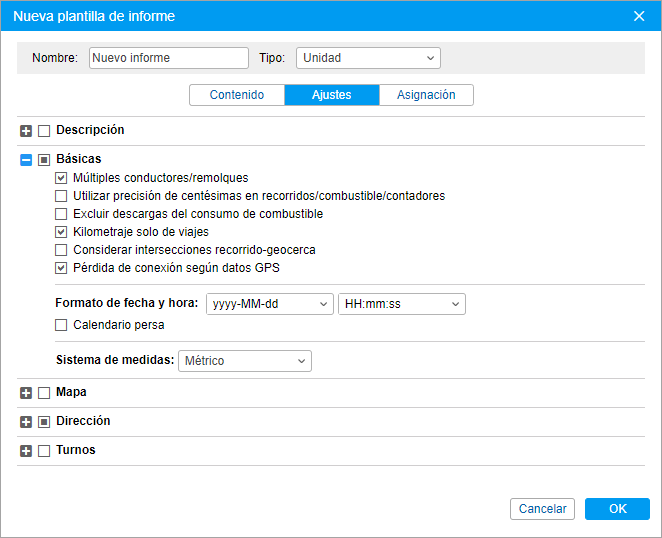Open the Sistema de medidas Métrico dropdown

tap(245, 361)
